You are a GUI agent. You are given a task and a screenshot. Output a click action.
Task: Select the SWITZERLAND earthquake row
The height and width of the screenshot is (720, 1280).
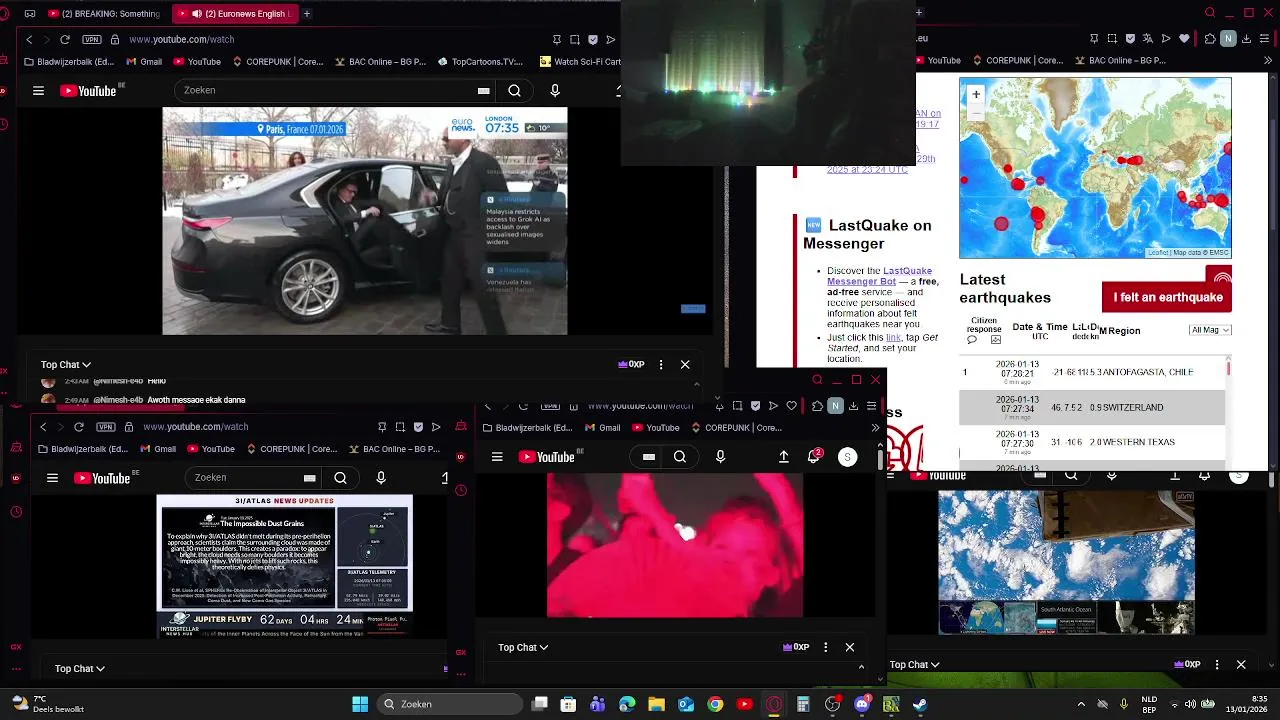(x=1092, y=408)
